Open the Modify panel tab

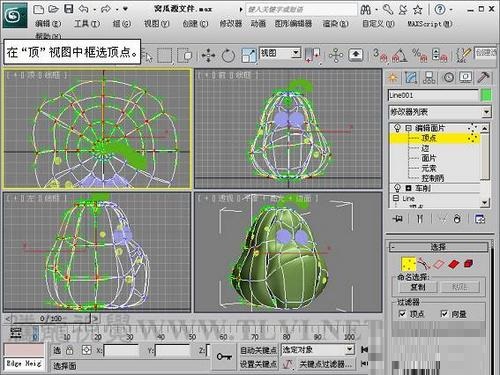click(x=411, y=78)
